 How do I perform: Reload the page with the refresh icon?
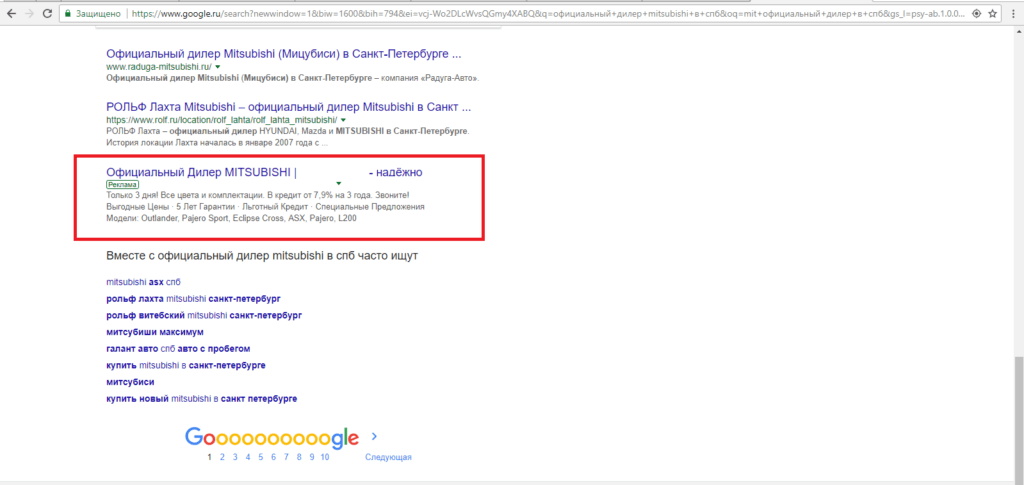[x=47, y=13]
